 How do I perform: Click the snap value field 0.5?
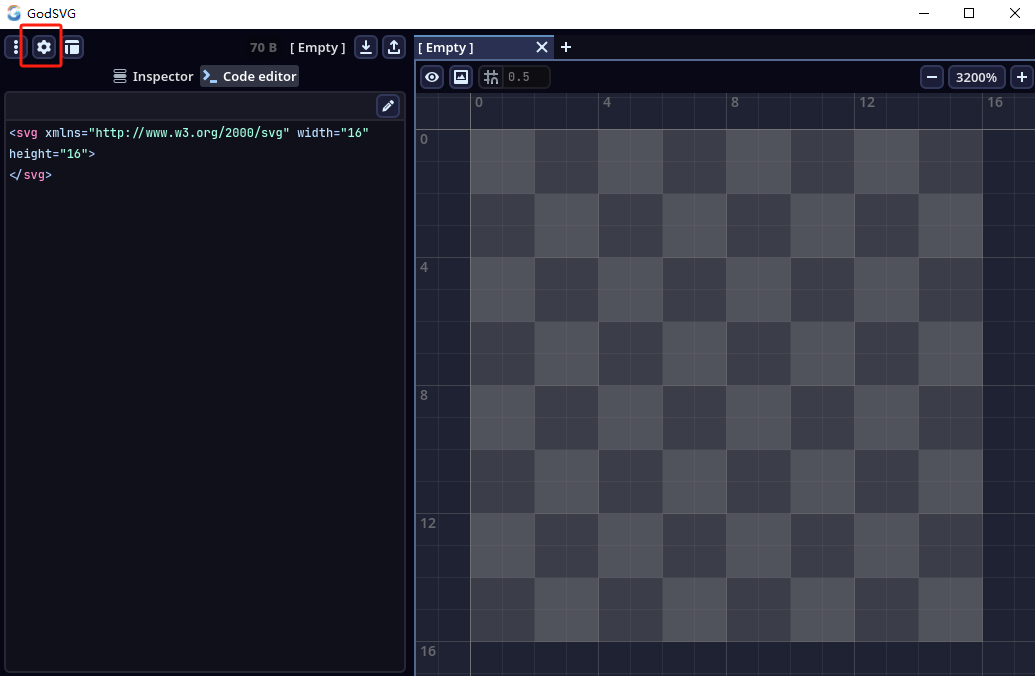point(525,77)
